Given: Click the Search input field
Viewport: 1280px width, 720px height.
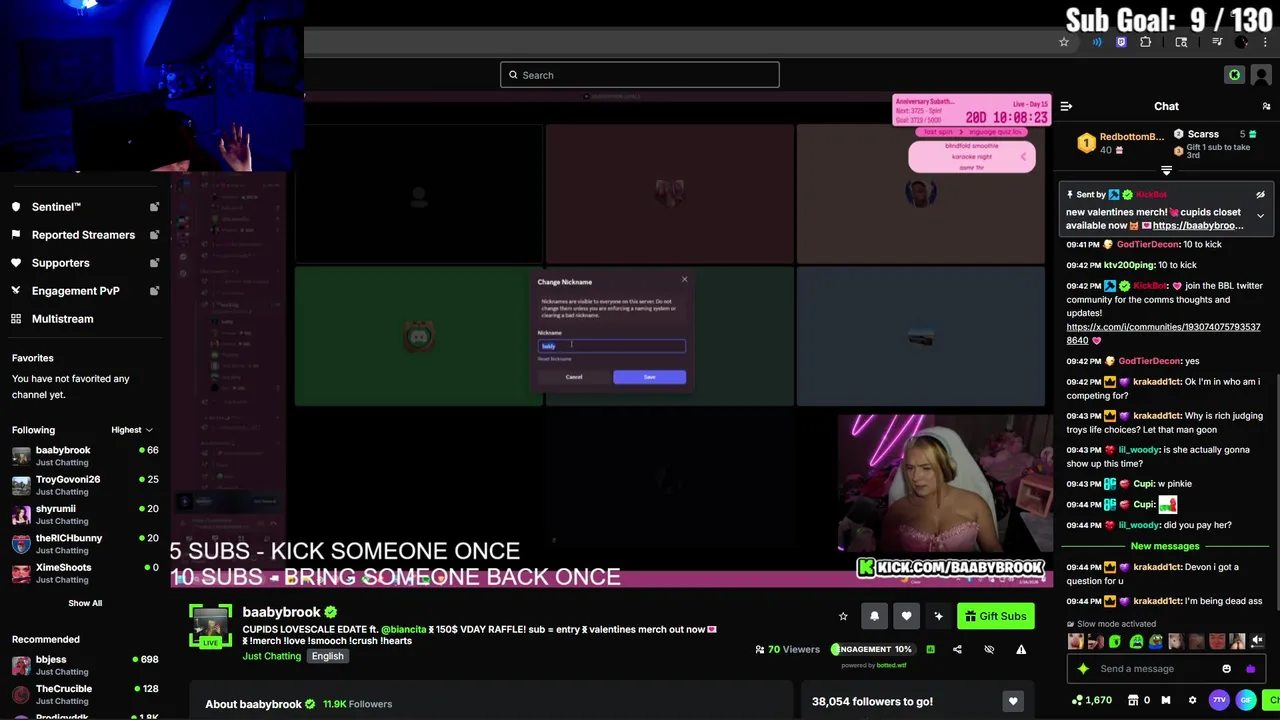Looking at the screenshot, I should (x=640, y=75).
